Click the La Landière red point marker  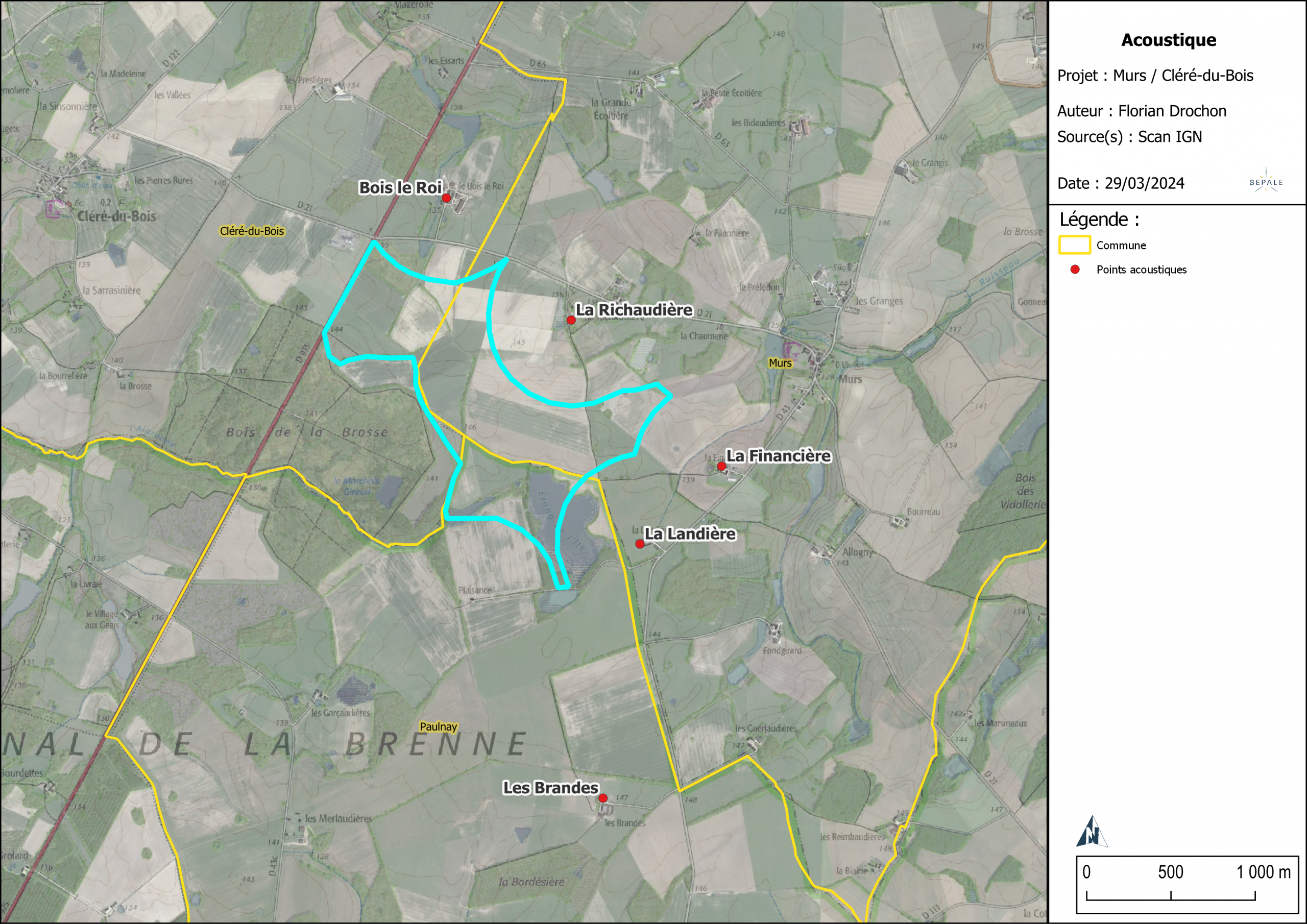pyautogui.click(x=640, y=544)
